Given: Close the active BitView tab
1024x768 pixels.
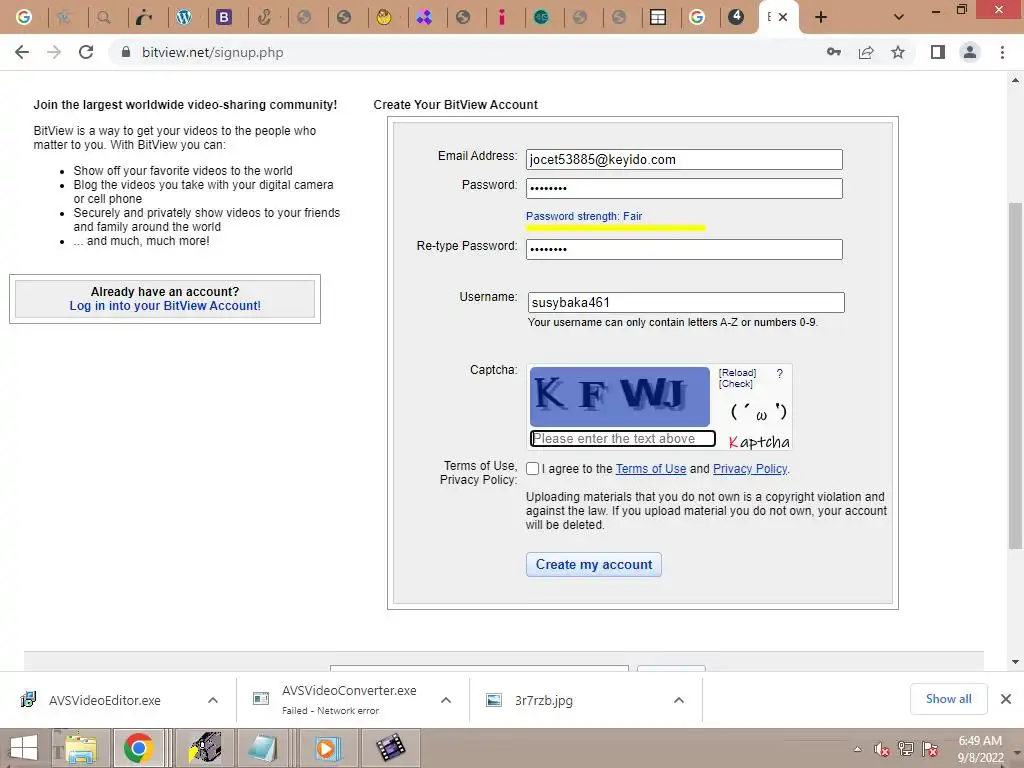Looking at the screenshot, I should 783,18.
